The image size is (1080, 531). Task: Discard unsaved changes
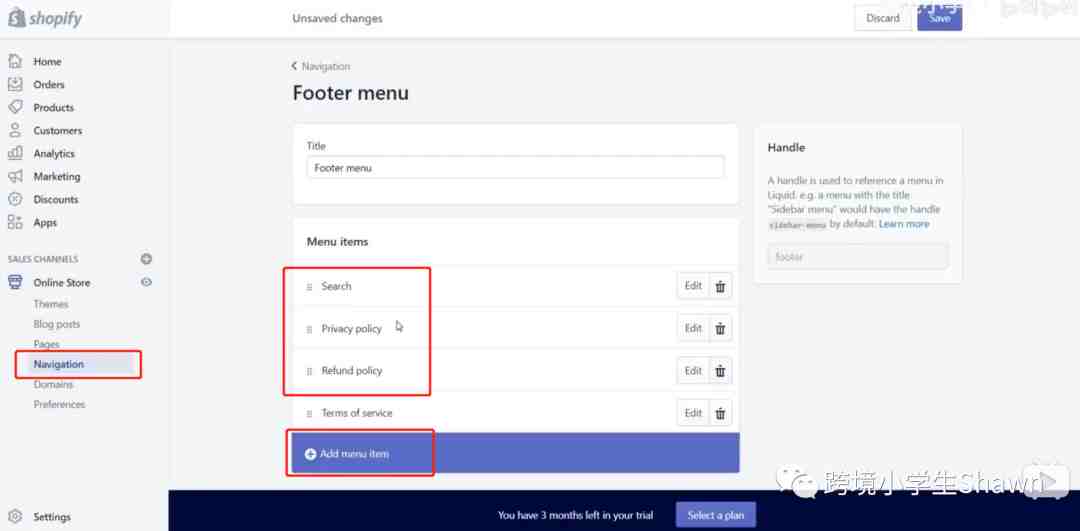(x=882, y=18)
